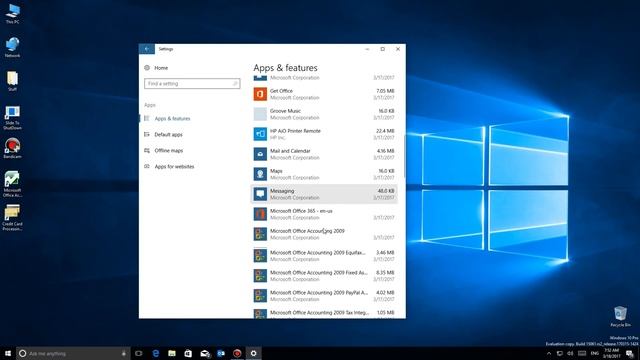Click the Accounting 2009 PayPal icon
The width and height of the screenshot is (640, 360).
point(260,296)
